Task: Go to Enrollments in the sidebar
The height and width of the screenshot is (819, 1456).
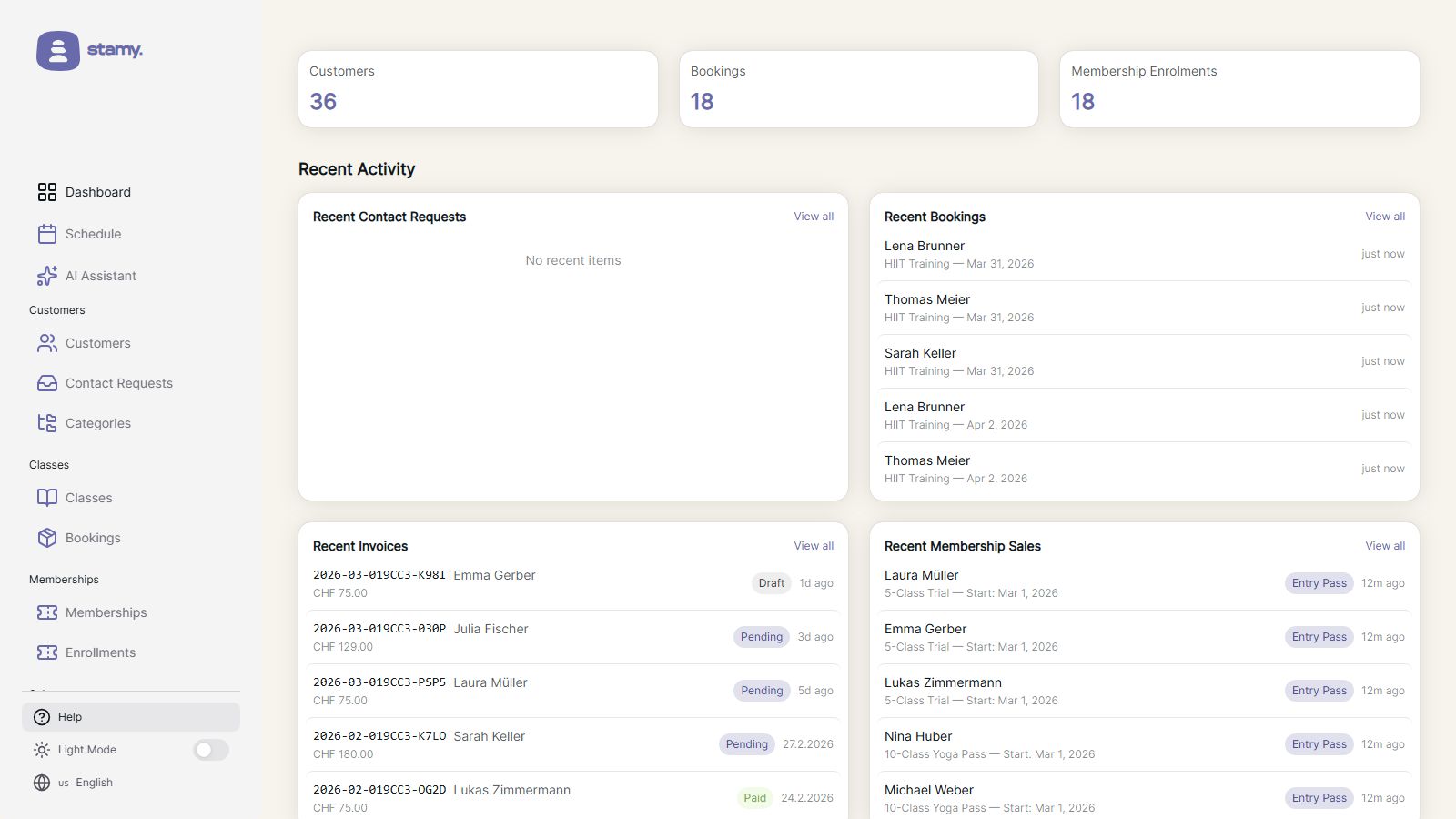Action: [100, 652]
